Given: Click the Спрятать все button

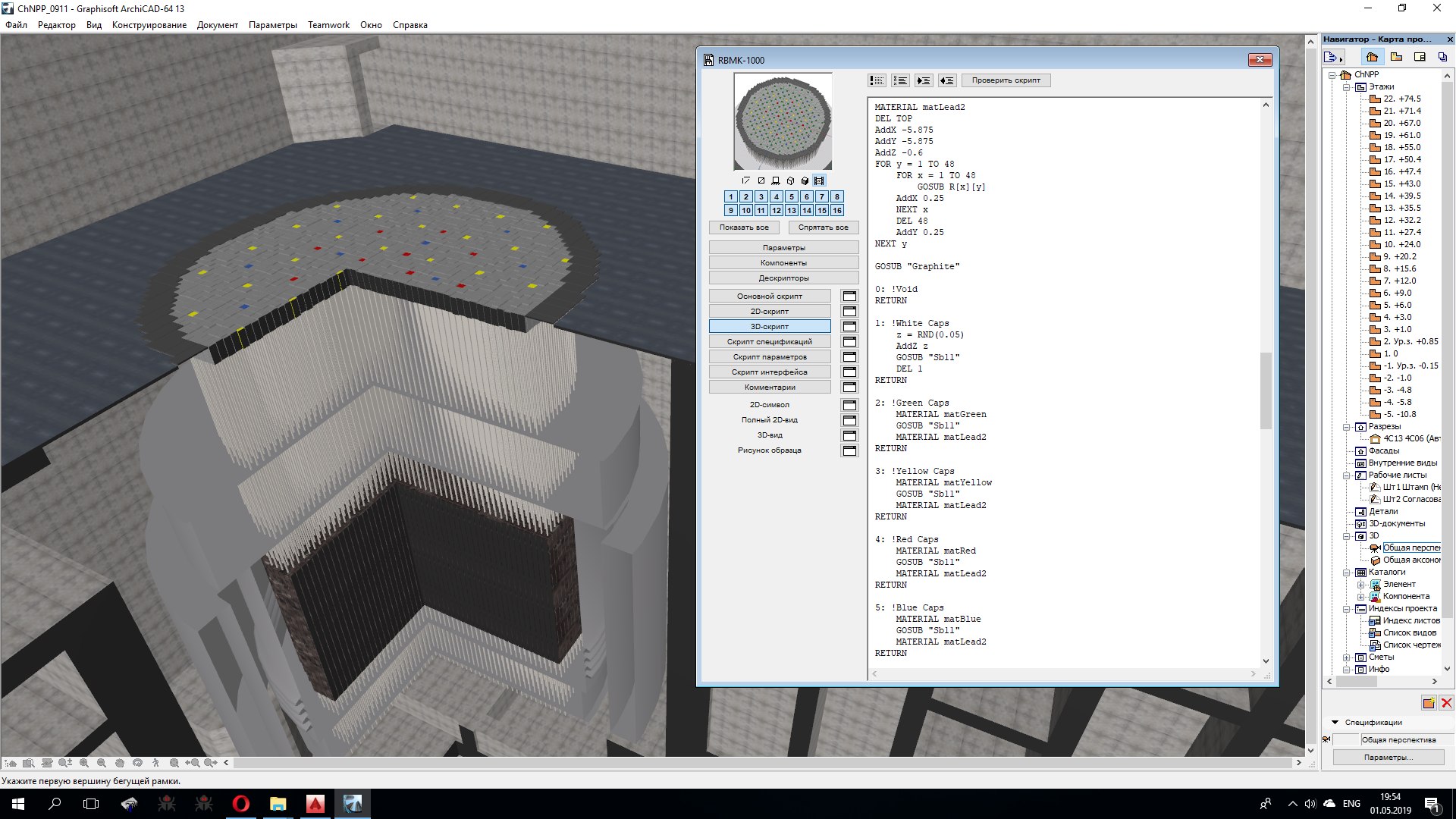Looking at the screenshot, I should (823, 227).
